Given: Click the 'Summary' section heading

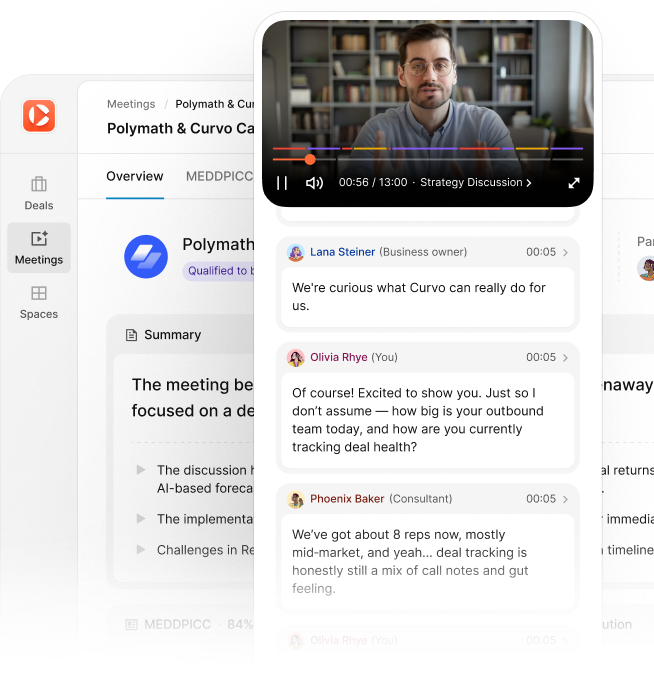Looking at the screenshot, I should (x=172, y=335).
